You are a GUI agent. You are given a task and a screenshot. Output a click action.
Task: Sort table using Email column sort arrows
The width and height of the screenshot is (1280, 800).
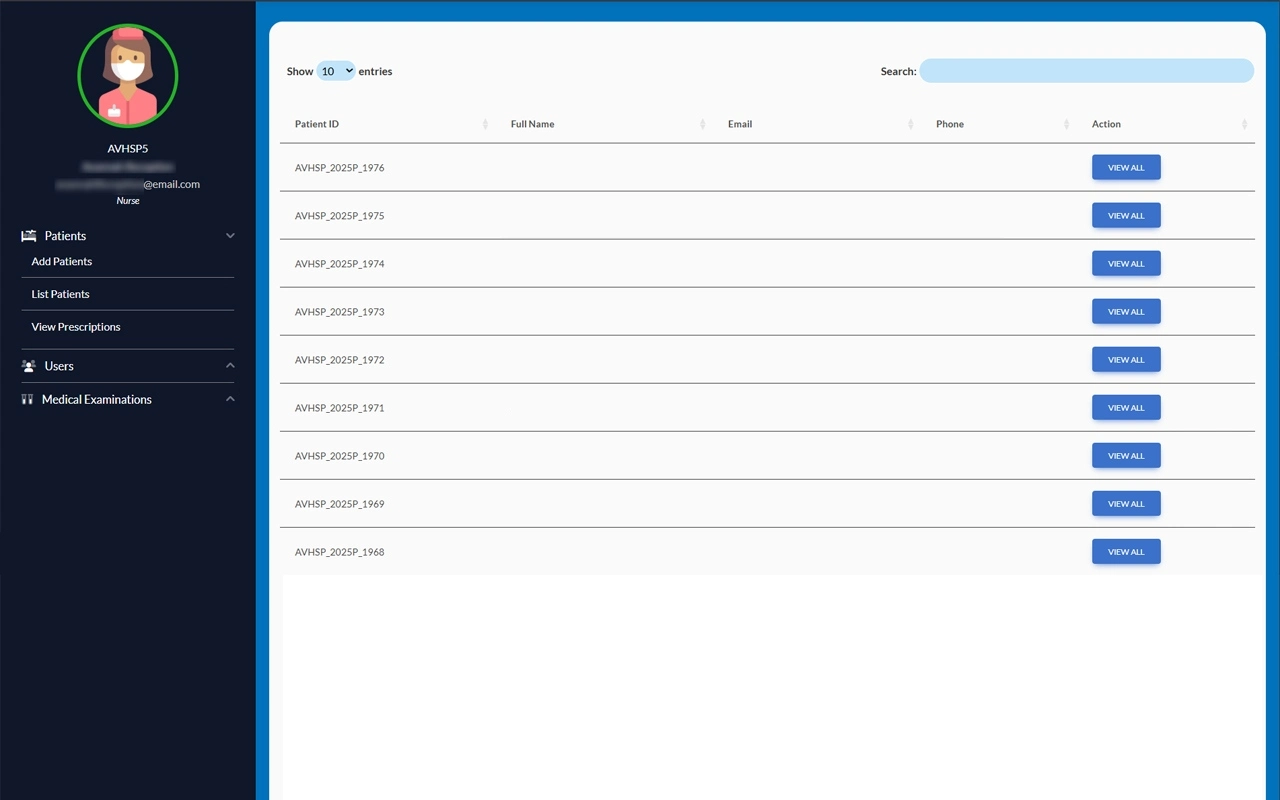(910, 124)
